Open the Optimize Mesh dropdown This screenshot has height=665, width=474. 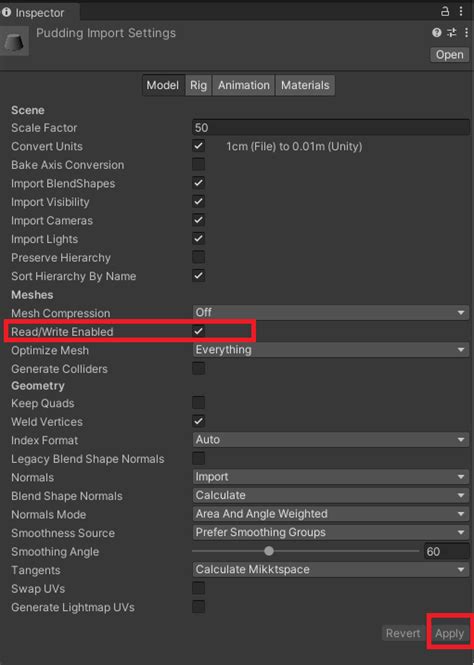pyautogui.click(x=331, y=350)
